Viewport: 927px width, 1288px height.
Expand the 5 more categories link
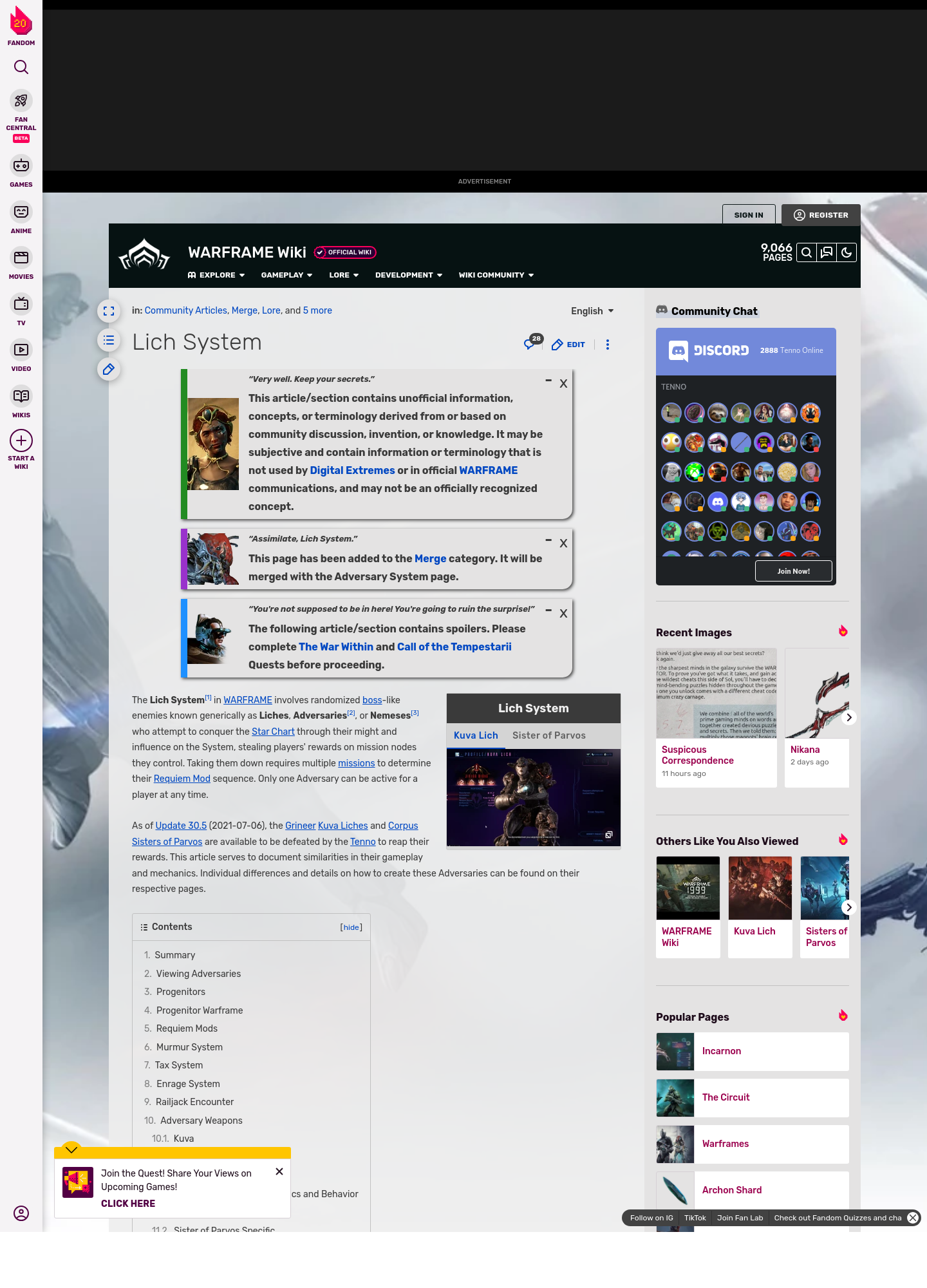[x=317, y=310]
